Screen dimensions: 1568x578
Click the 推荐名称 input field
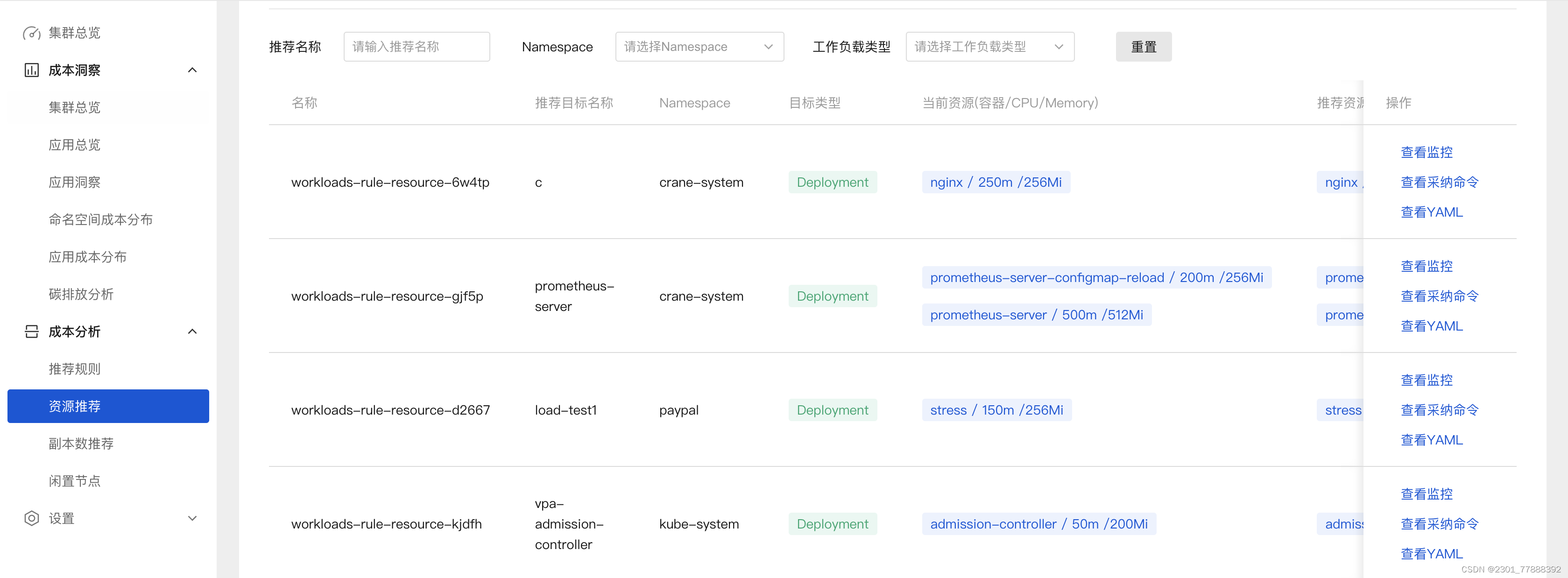click(417, 46)
